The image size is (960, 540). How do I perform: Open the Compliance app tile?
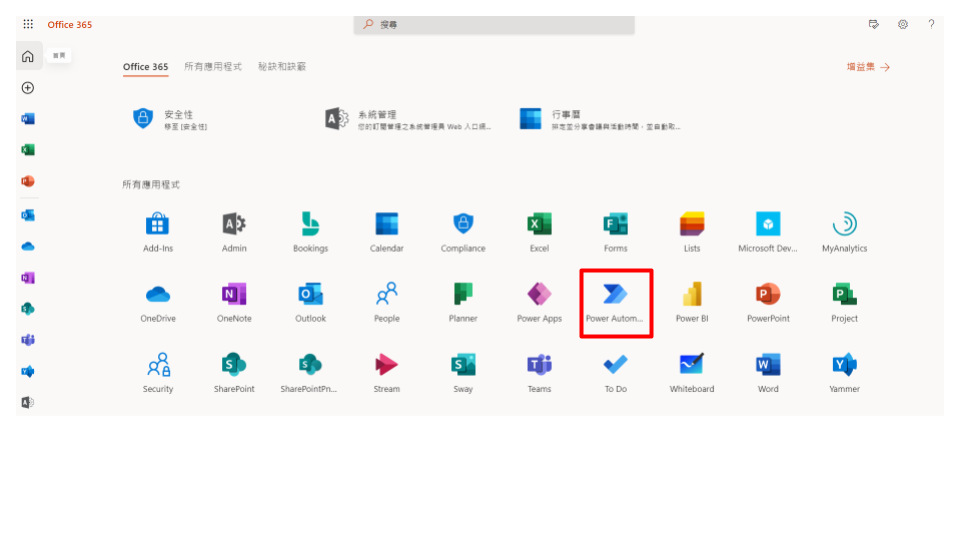[x=463, y=233]
